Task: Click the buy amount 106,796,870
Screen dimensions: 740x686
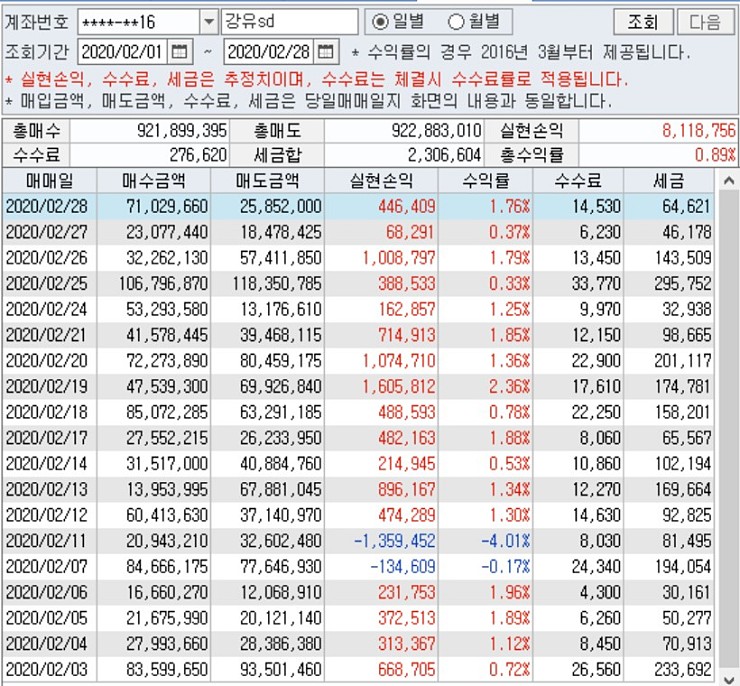Action: pyautogui.click(x=163, y=284)
